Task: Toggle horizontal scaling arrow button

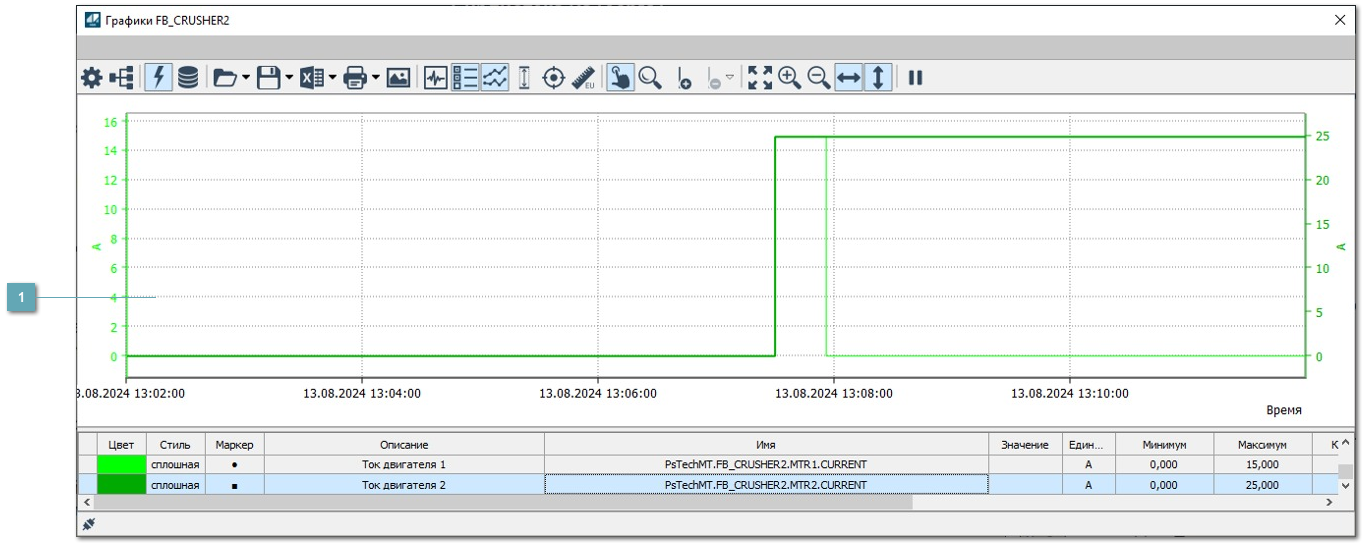Action: (848, 78)
